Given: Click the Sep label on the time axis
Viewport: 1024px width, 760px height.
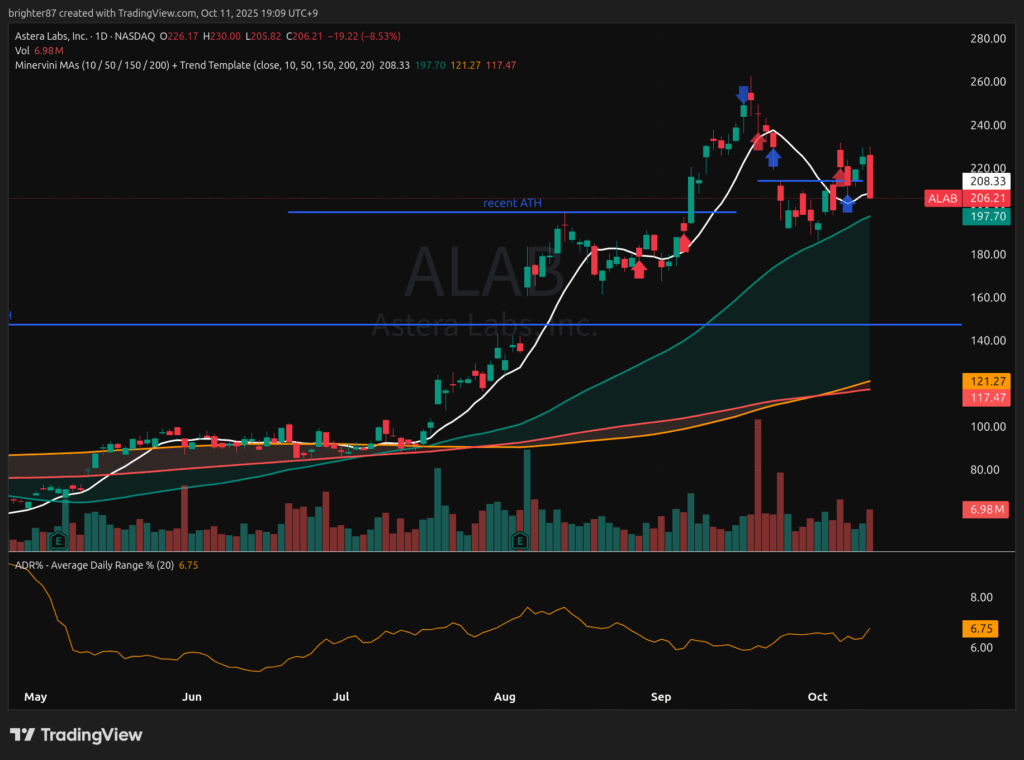Looking at the screenshot, I should (661, 695).
